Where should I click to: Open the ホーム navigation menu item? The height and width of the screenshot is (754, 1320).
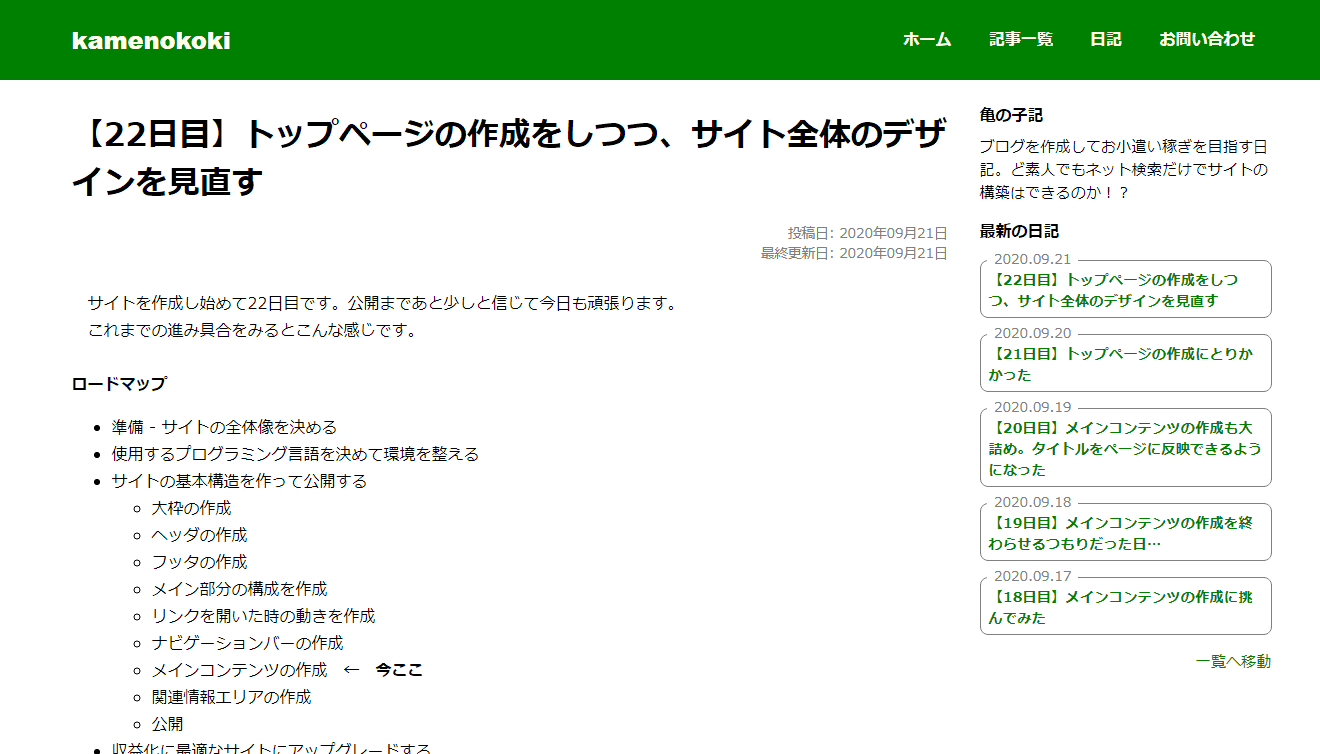pyautogui.click(x=923, y=40)
